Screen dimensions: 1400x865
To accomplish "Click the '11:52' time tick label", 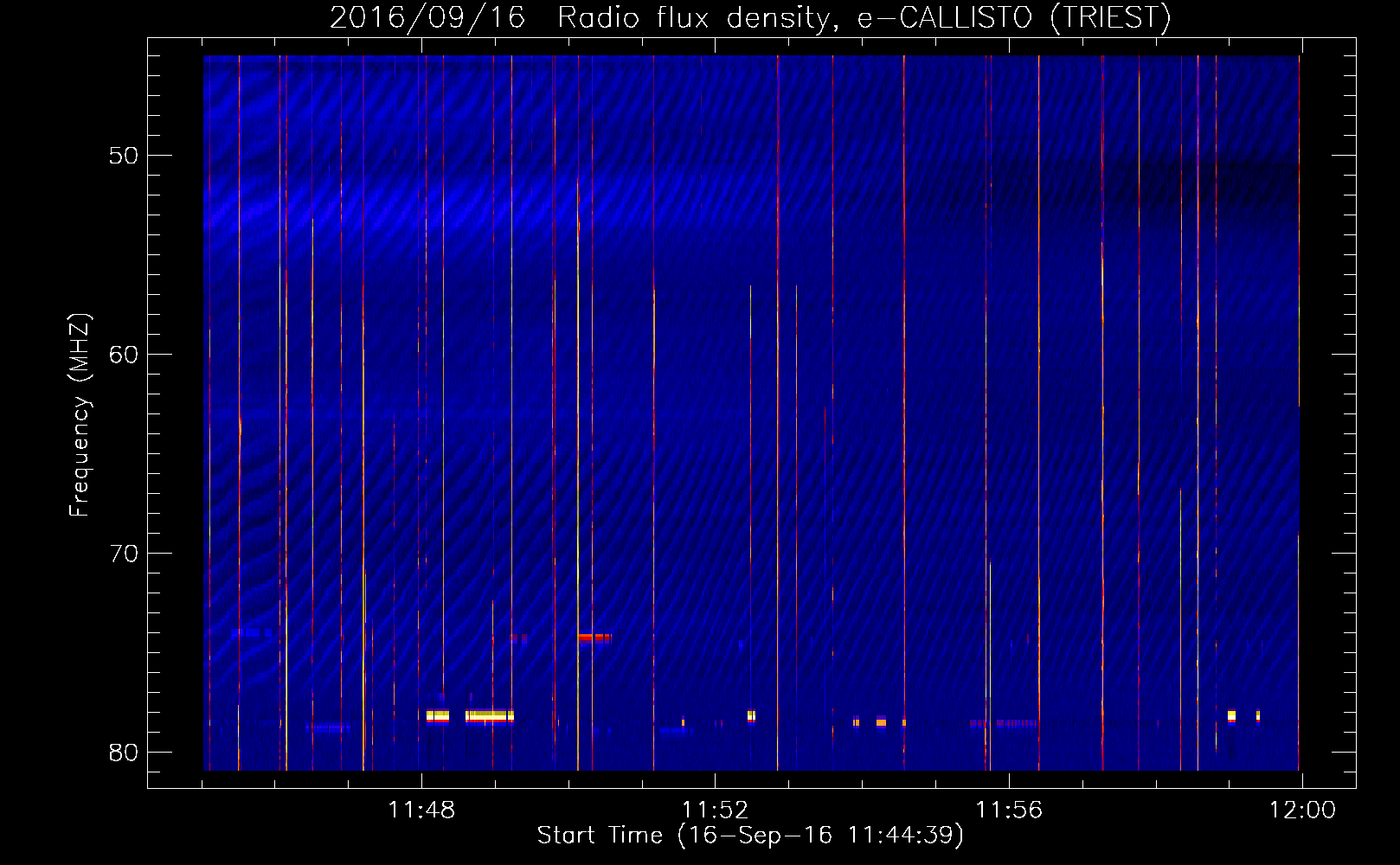I will [715, 811].
